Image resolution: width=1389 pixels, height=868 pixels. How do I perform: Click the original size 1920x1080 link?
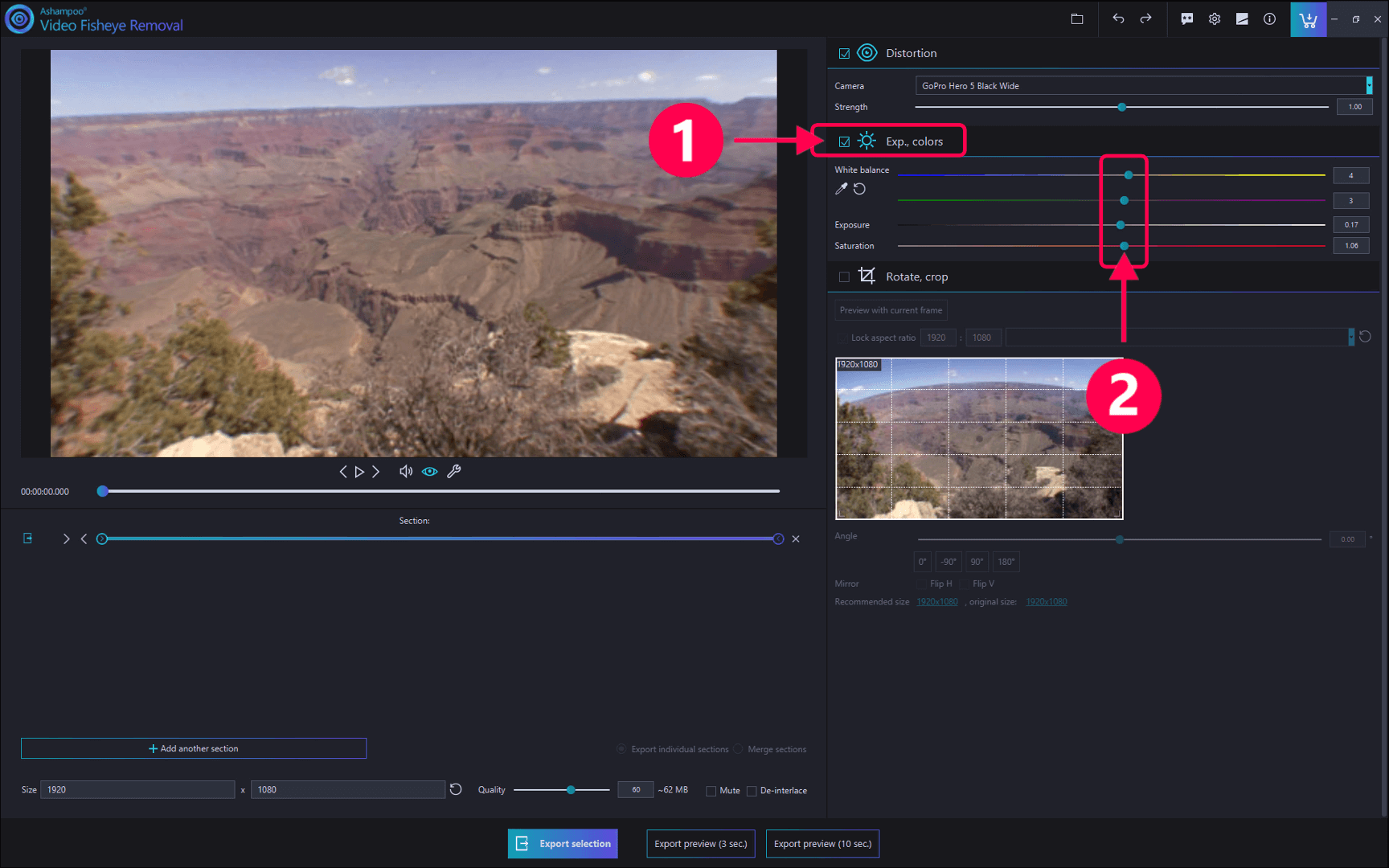tap(1047, 602)
